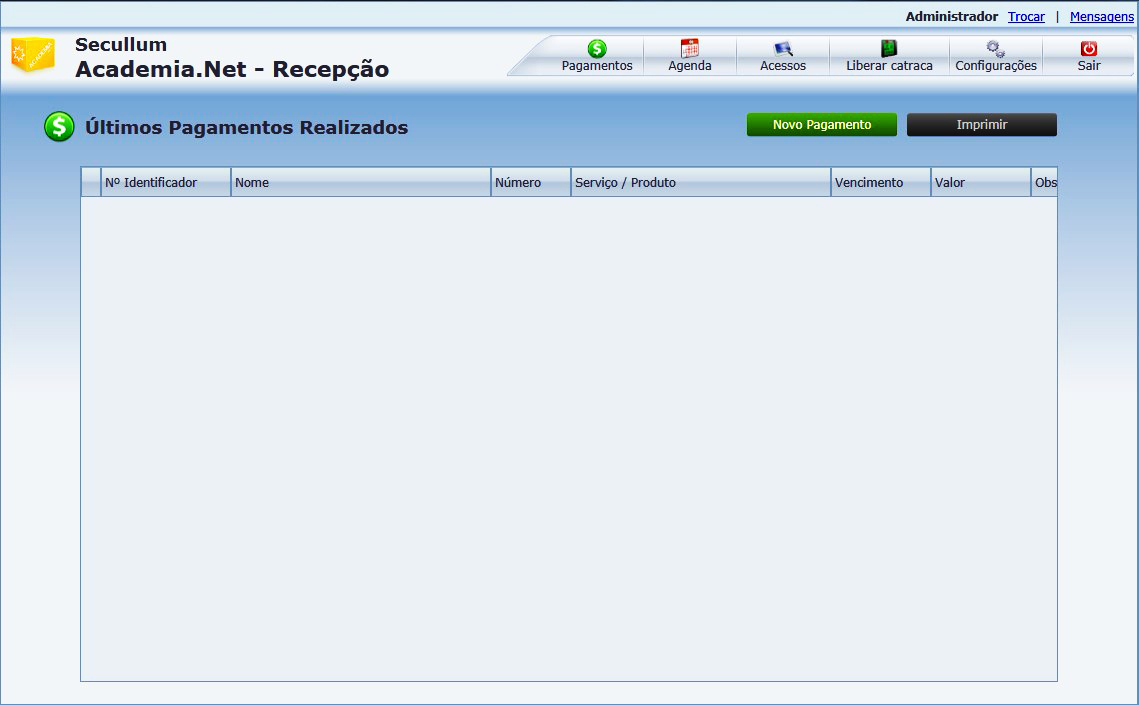
Task: Select the Valor column header
Action: click(x=980, y=183)
